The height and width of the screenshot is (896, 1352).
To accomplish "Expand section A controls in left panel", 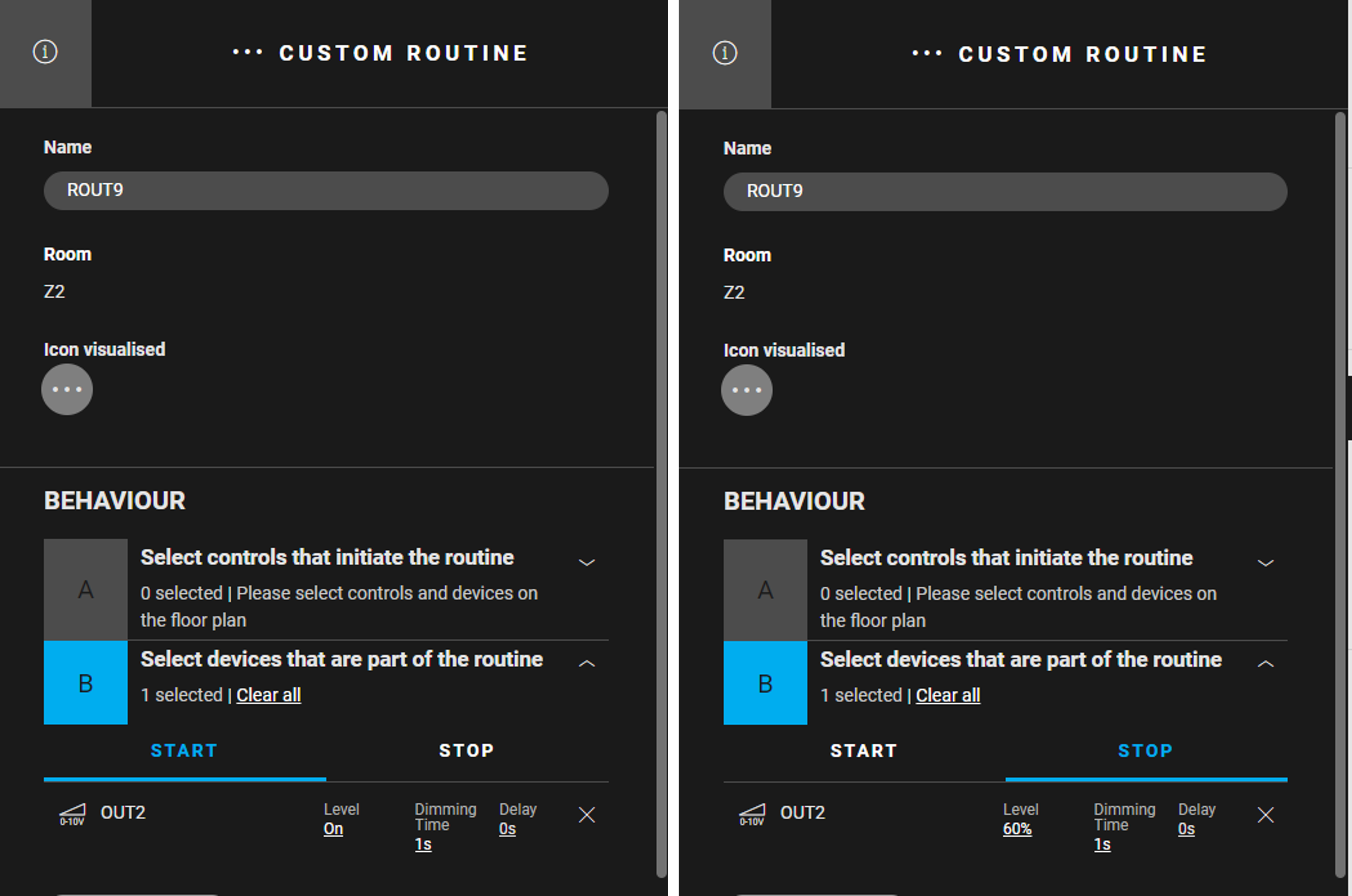I will pos(587,562).
